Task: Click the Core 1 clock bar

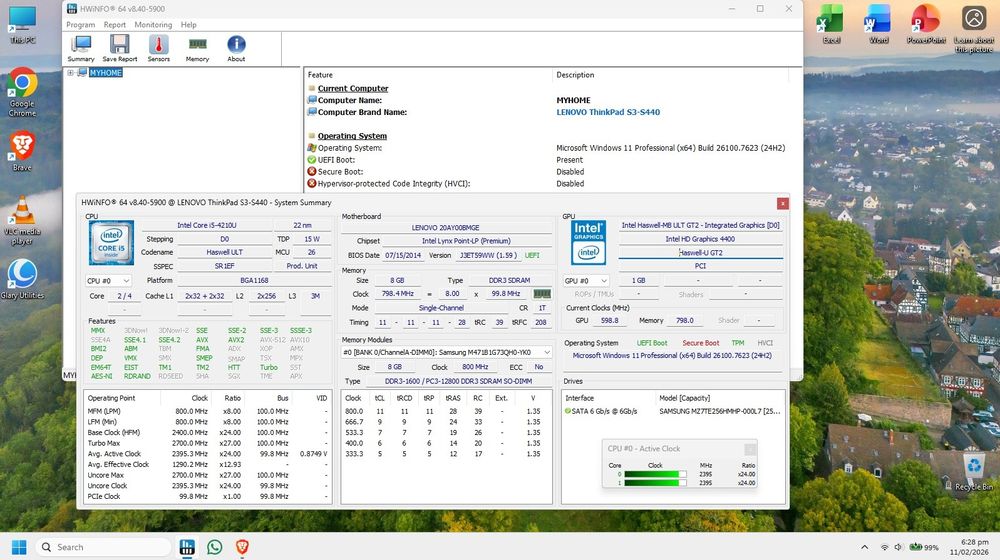Action: click(x=655, y=483)
